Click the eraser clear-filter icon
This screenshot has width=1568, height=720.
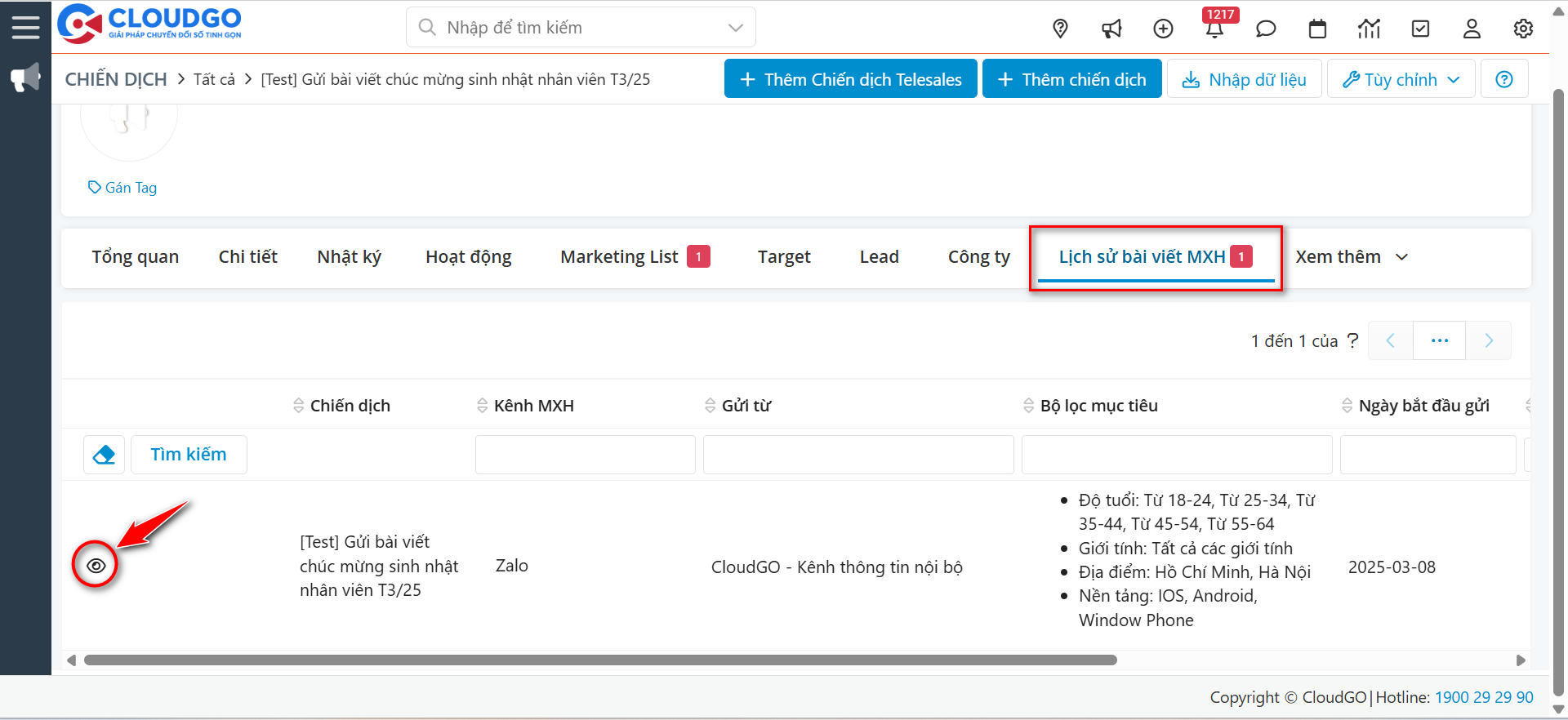[104, 455]
